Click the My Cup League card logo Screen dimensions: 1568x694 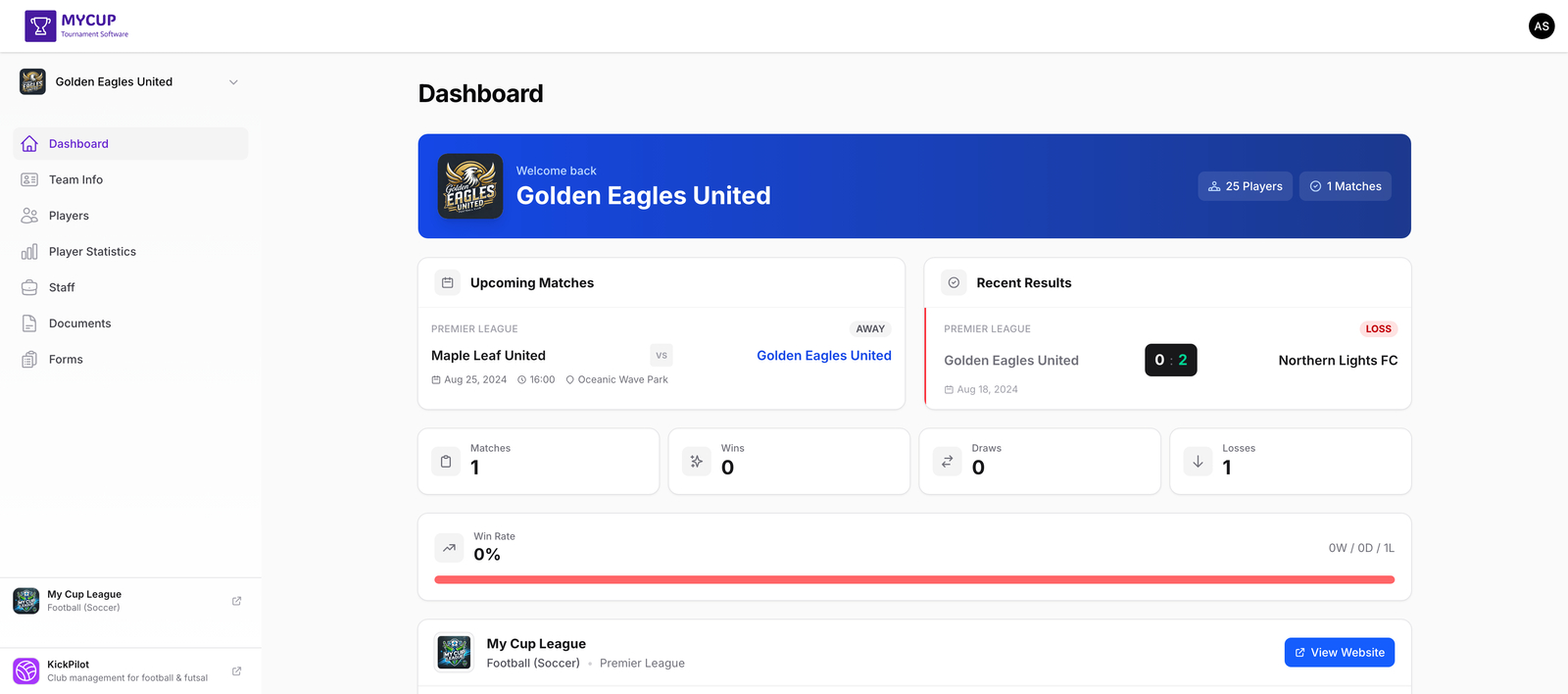click(x=455, y=653)
